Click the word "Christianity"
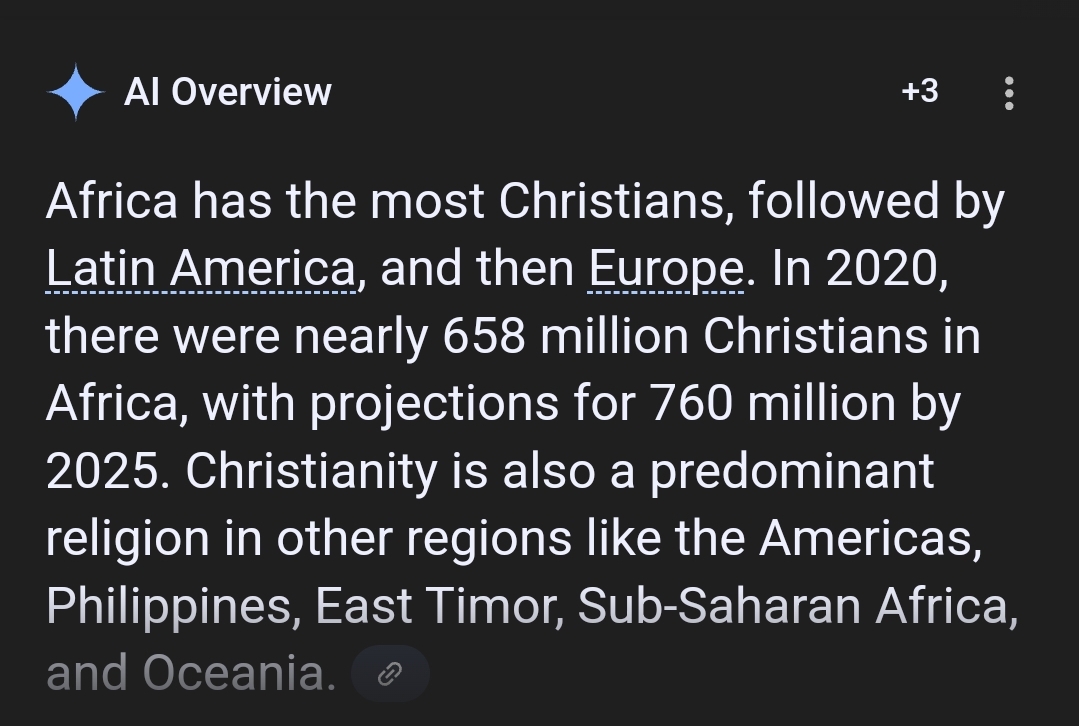This screenshot has width=1079, height=726. [x=311, y=472]
